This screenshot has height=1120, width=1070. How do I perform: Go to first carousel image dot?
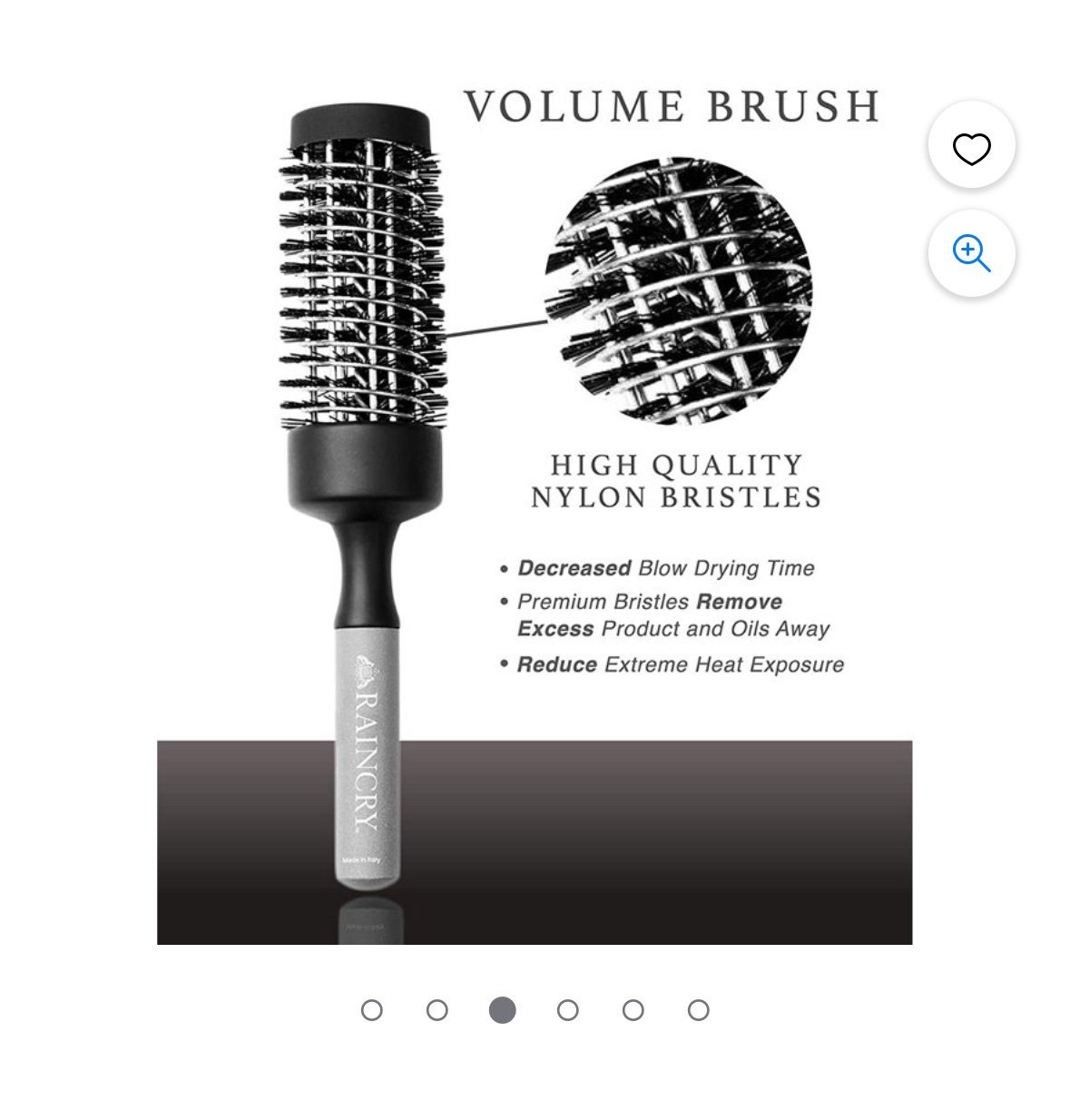point(371,1010)
